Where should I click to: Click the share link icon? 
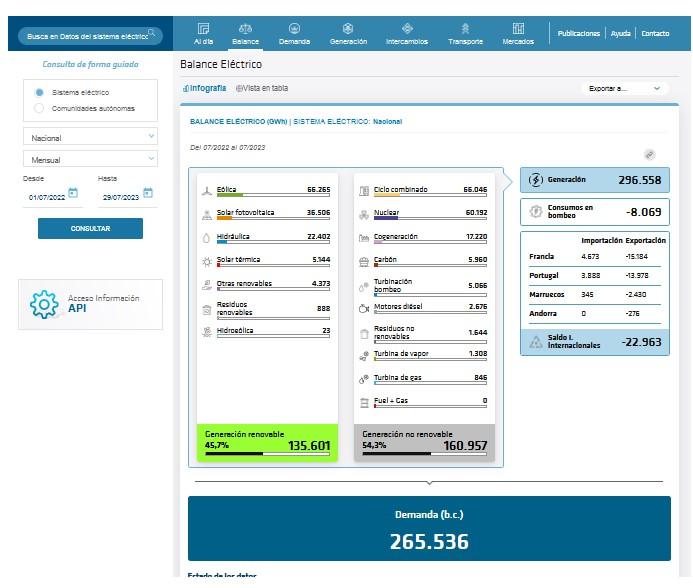pos(649,154)
